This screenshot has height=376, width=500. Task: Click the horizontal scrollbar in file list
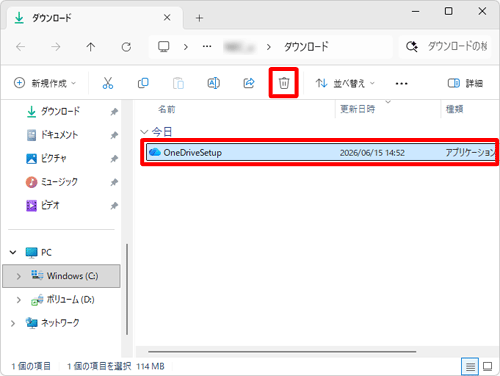tap(282, 351)
